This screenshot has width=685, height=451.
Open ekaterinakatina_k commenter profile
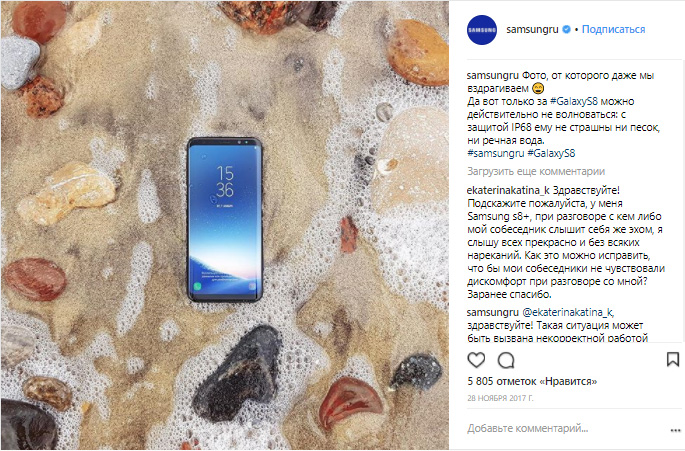(x=508, y=191)
